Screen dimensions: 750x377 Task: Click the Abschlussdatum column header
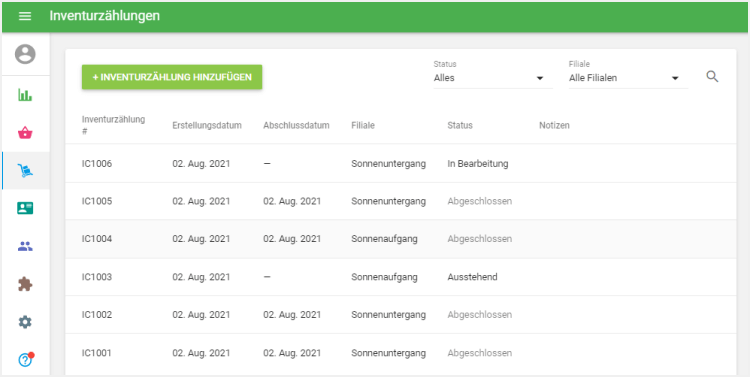(296, 125)
